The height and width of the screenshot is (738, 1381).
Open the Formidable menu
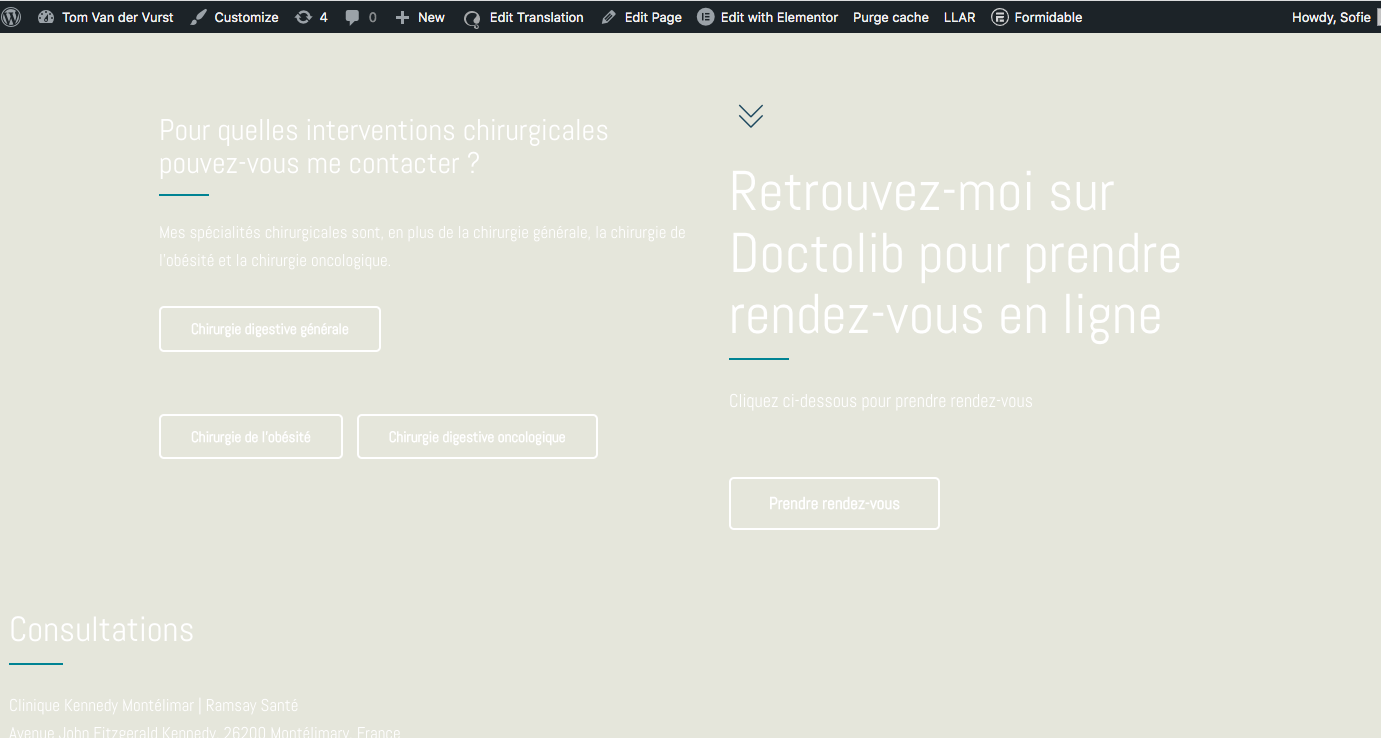click(x=1037, y=17)
